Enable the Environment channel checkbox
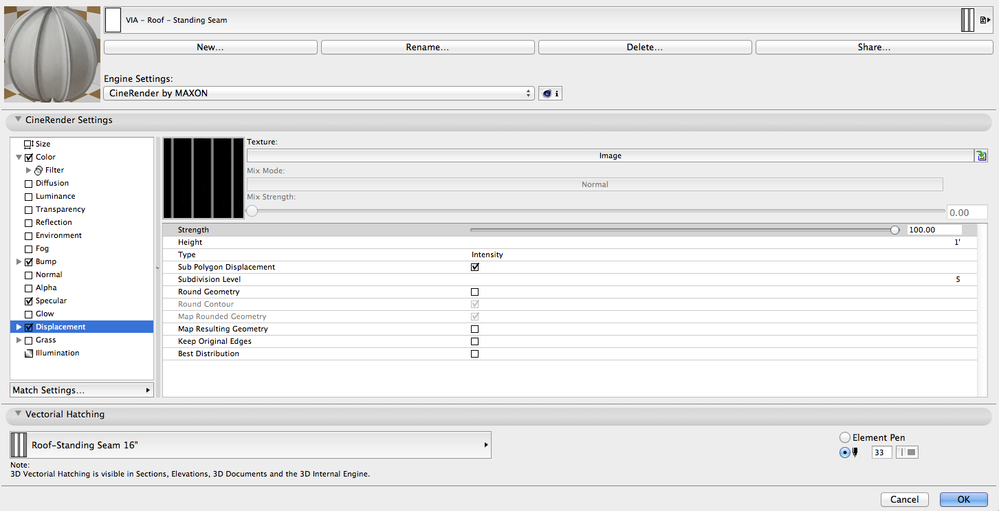The height and width of the screenshot is (511, 999). click(28, 236)
